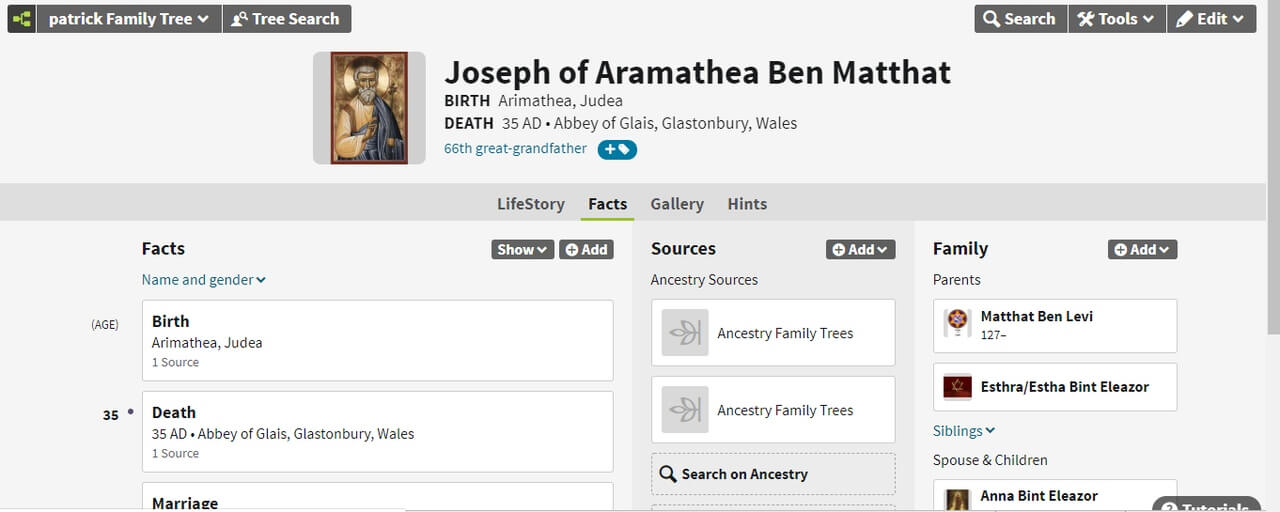
Task: Expand Name and gender section
Action: (204, 280)
